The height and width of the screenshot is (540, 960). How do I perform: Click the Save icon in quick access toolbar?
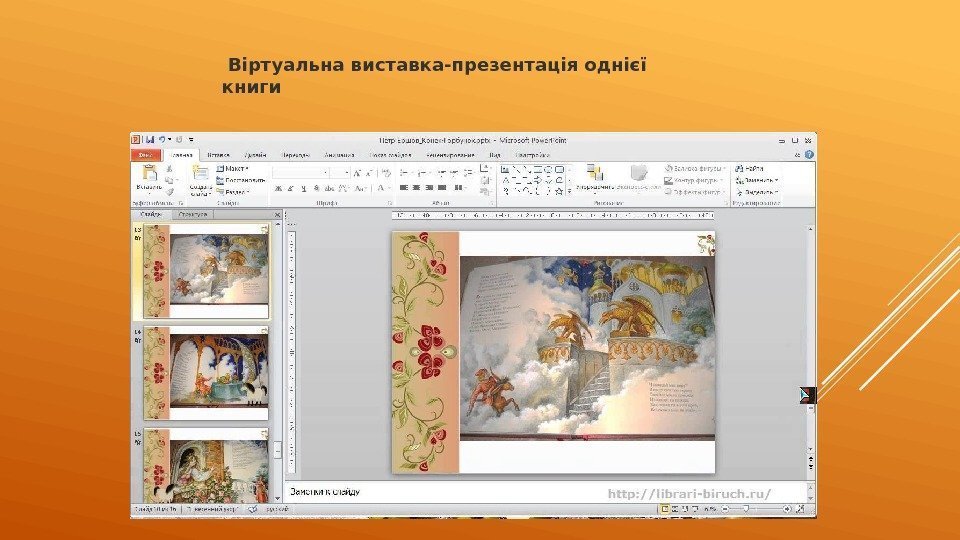click(150, 140)
